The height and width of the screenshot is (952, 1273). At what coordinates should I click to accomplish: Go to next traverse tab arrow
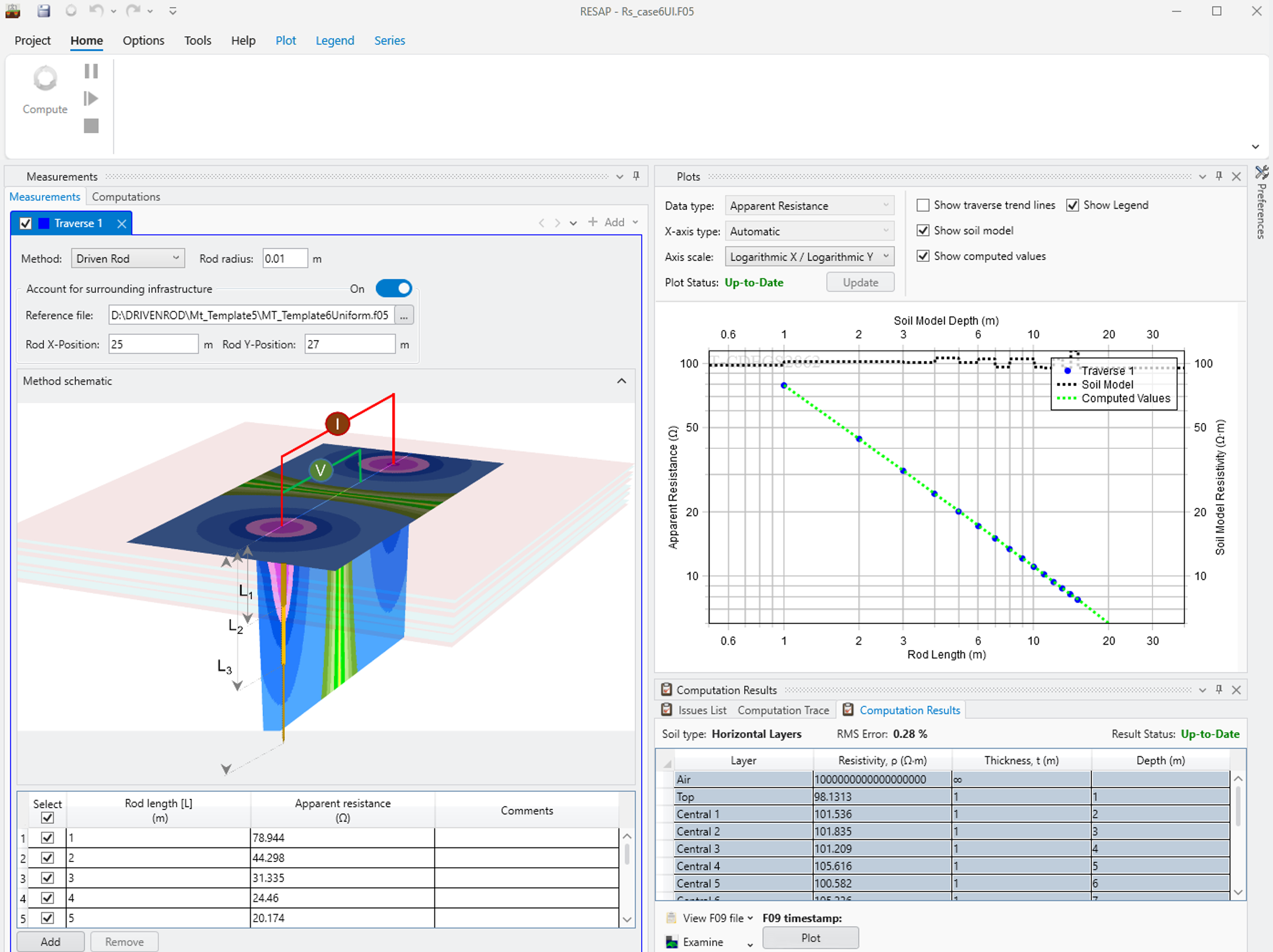558,223
